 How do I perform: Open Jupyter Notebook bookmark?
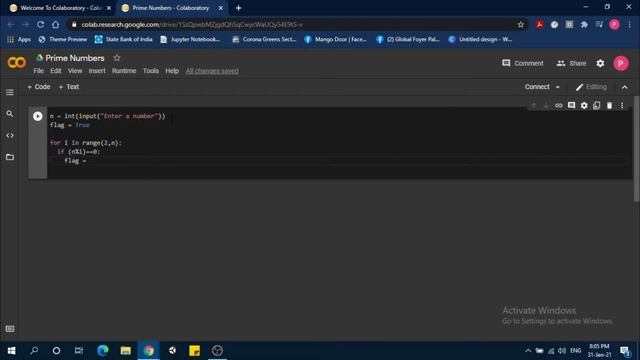tap(190, 40)
